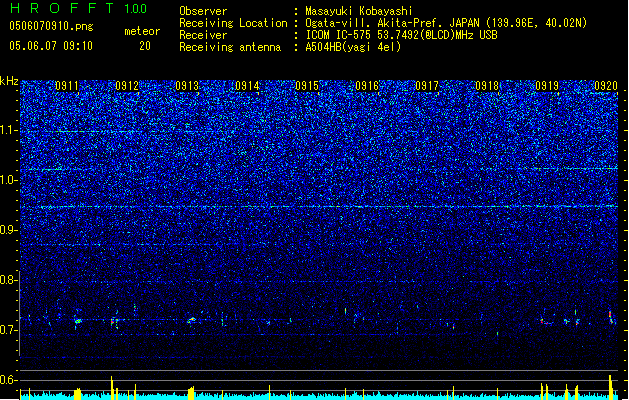Click the 1.0 frequency axis label
Screen dimensions: 629x400
click(7, 180)
